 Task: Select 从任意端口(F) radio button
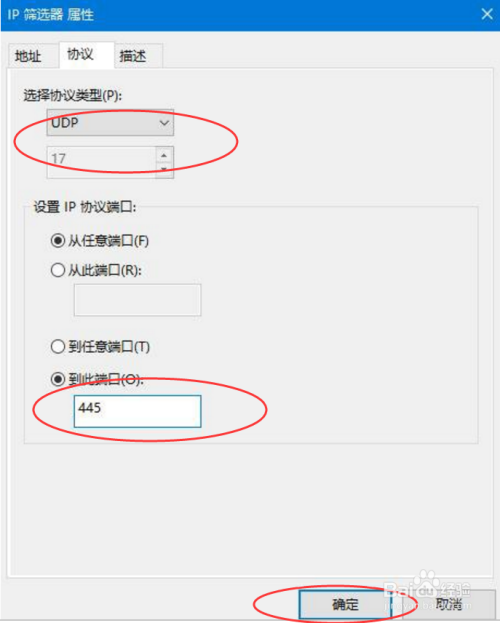(x=58, y=240)
